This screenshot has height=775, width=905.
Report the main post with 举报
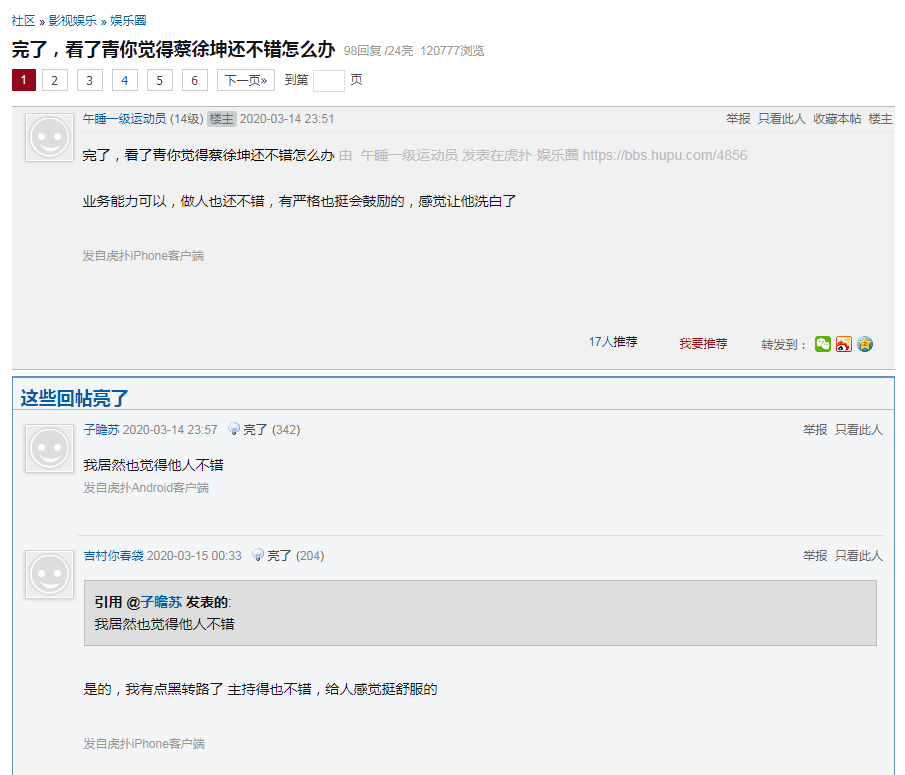[738, 119]
